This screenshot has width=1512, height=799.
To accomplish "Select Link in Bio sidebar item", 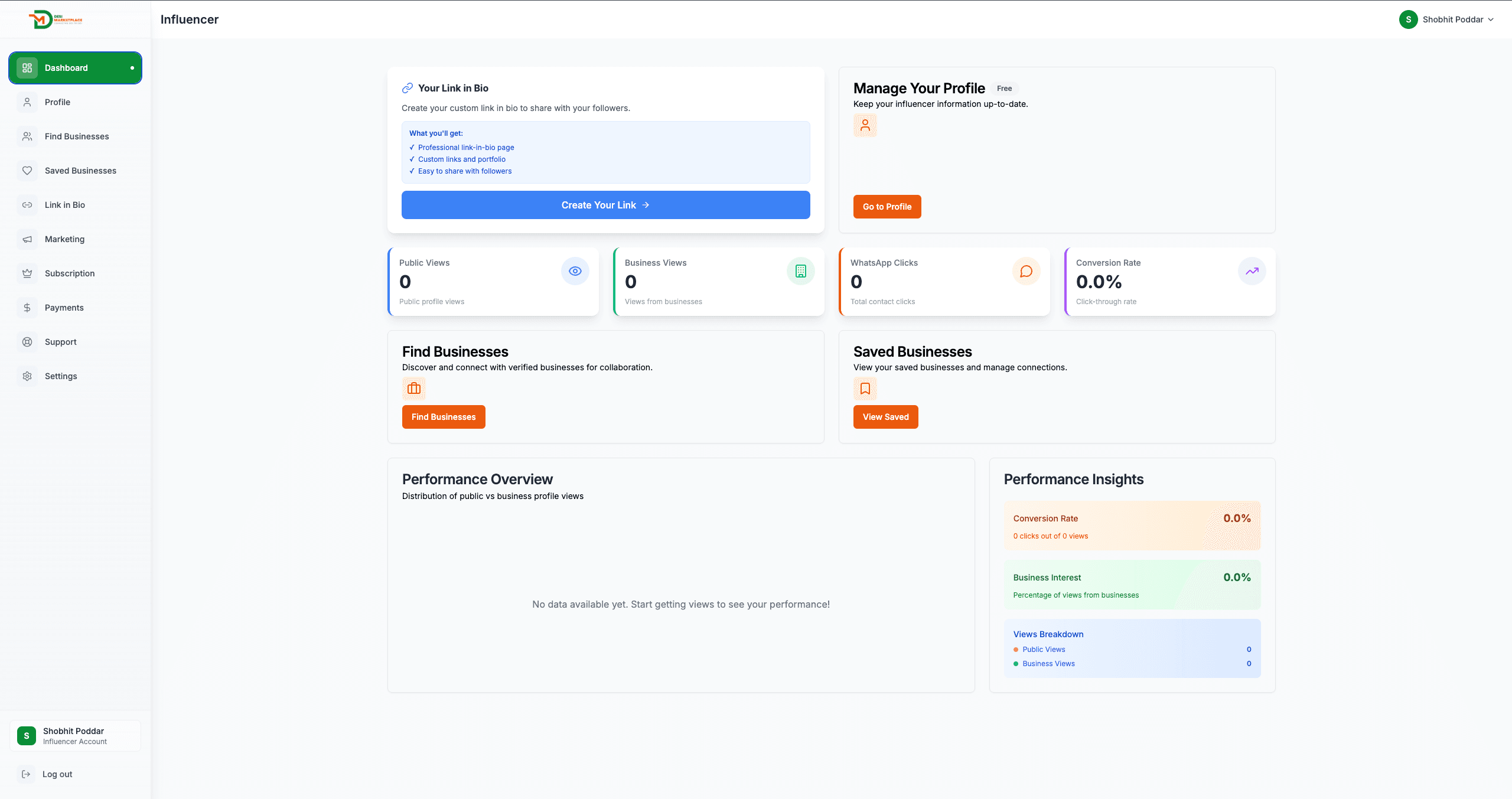I will point(76,205).
